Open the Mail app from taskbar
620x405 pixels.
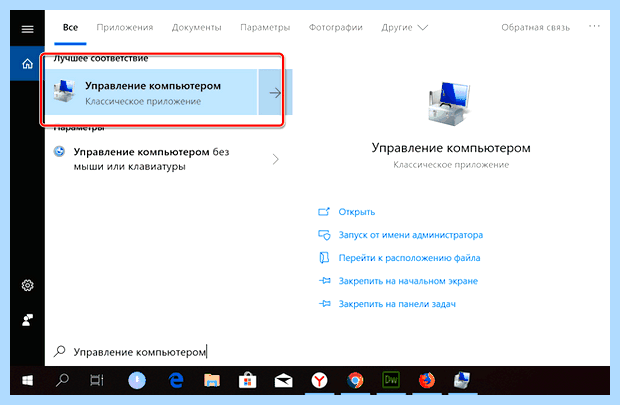pyautogui.click(x=284, y=381)
